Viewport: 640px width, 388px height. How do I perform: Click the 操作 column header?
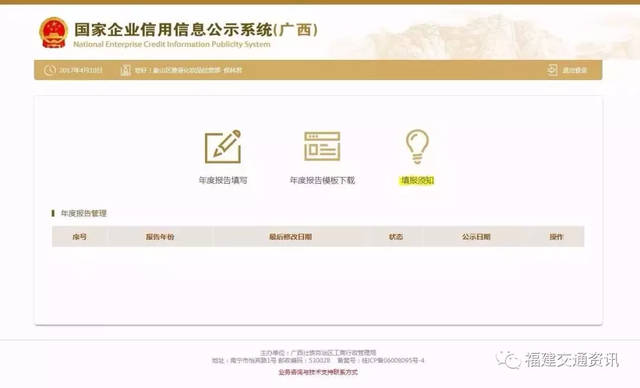tap(556, 237)
